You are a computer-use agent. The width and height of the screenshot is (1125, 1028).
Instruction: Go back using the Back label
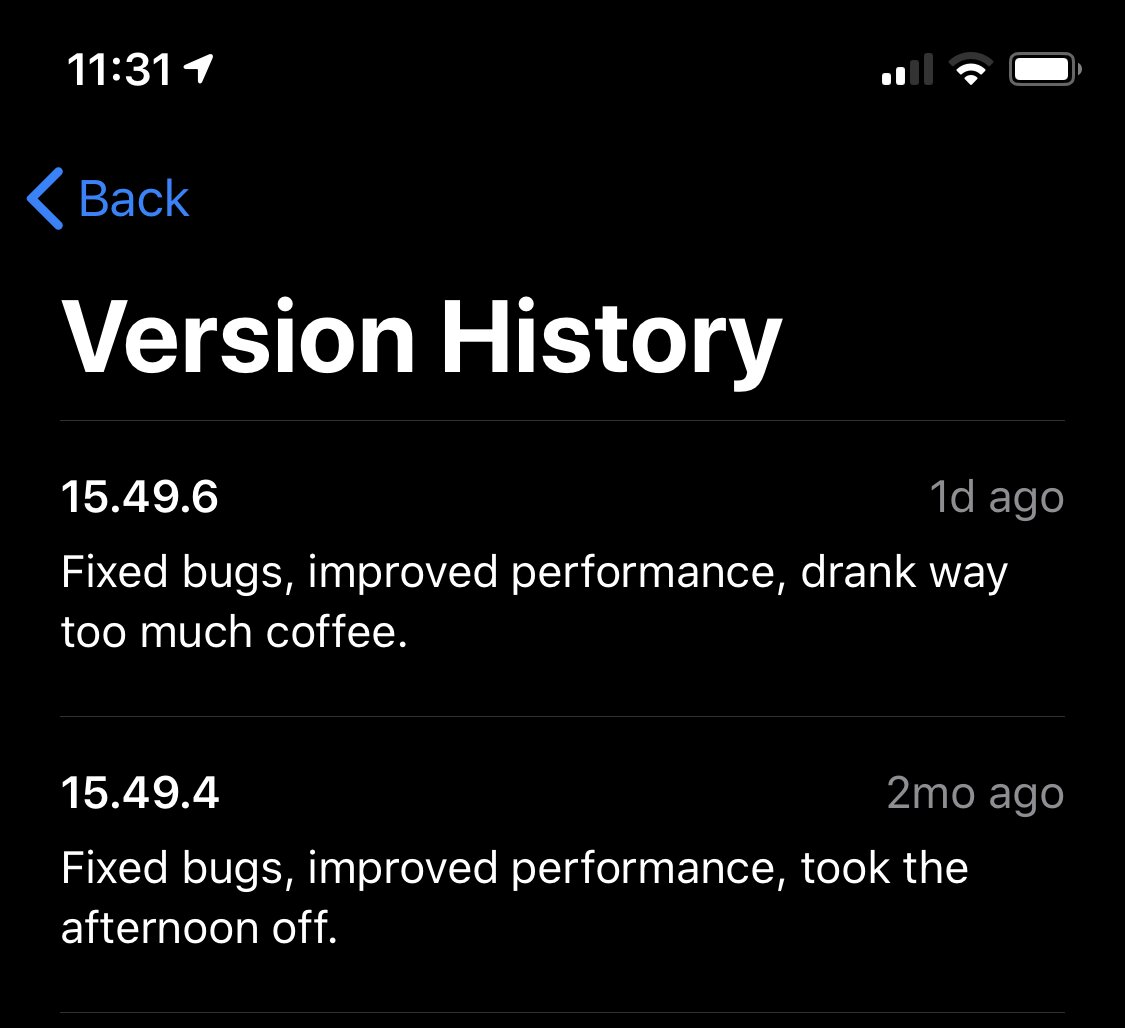[x=133, y=199]
